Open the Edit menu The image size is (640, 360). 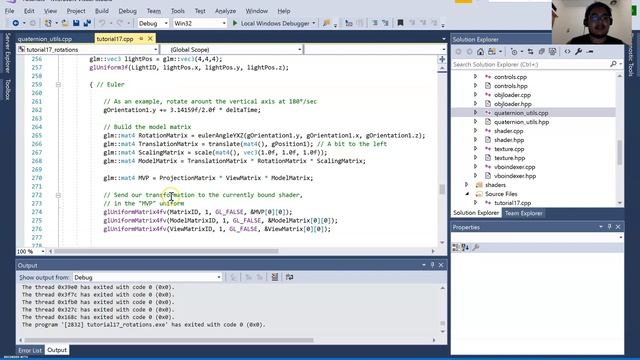tap(29, 11)
